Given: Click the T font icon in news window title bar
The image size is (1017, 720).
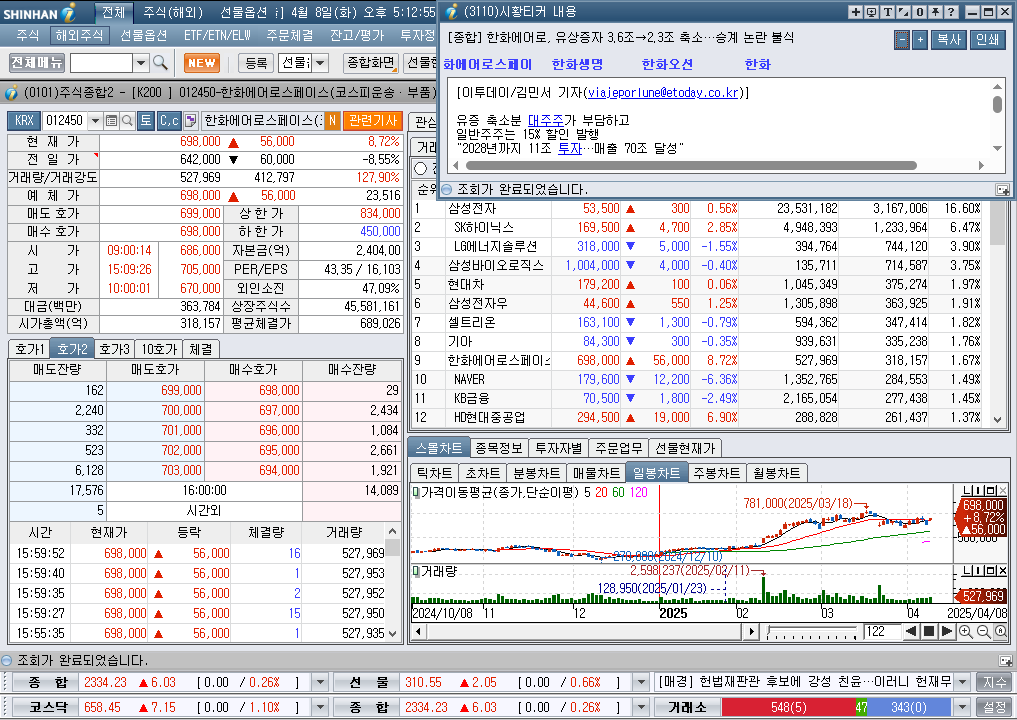Looking at the screenshot, I should [887, 12].
